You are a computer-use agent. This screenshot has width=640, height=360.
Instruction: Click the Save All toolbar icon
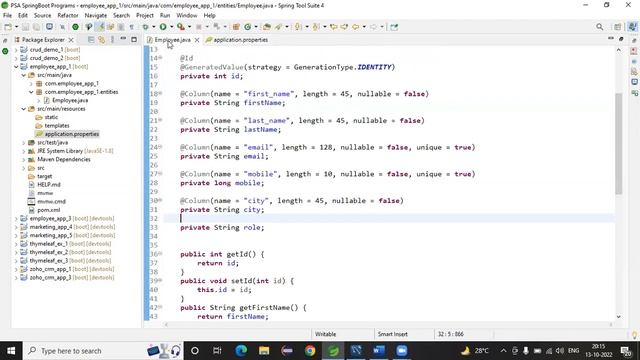pos(36,27)
